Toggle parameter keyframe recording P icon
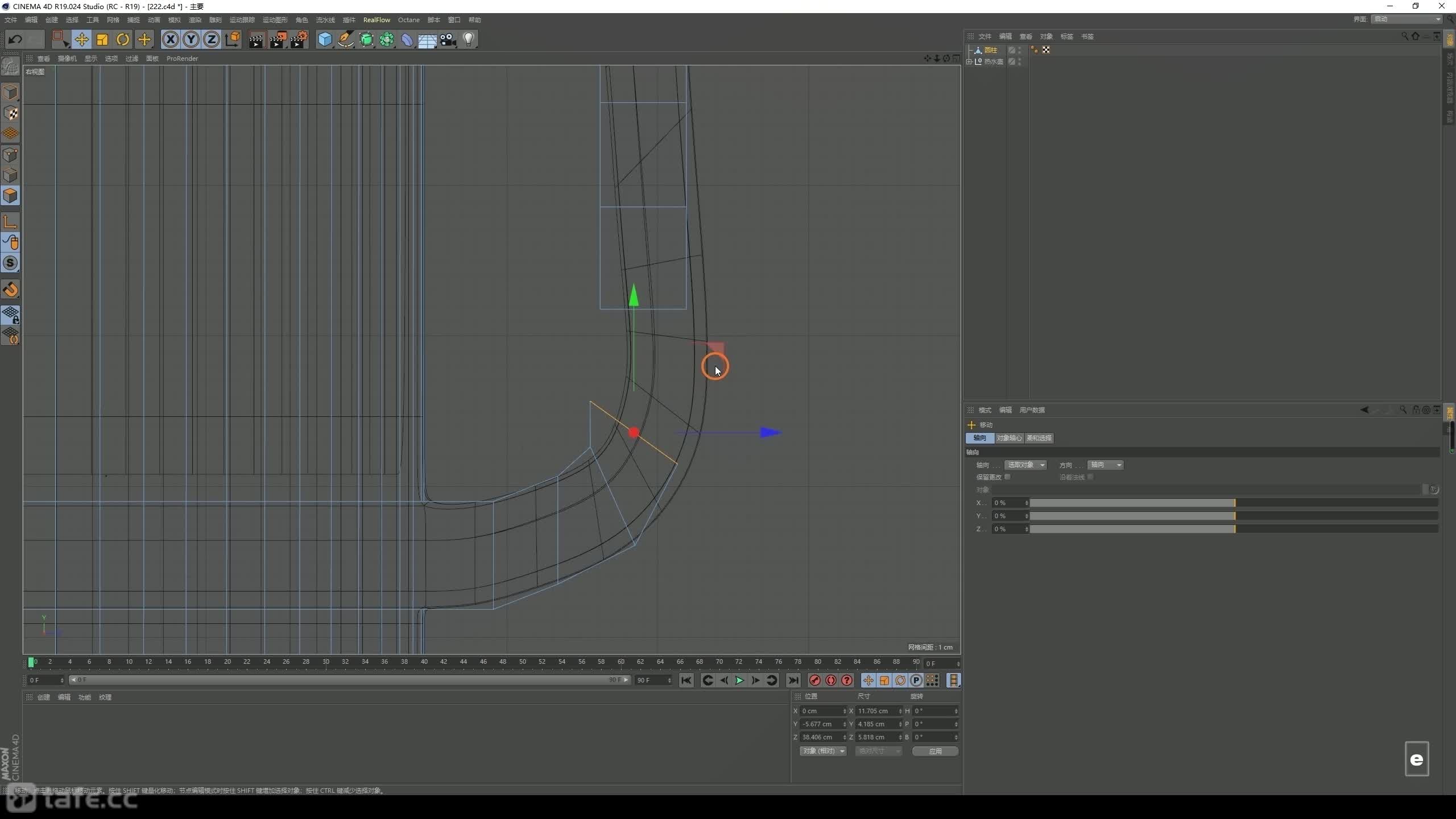The width and height of the screenshot is (1456, 819). coord(916,680)
